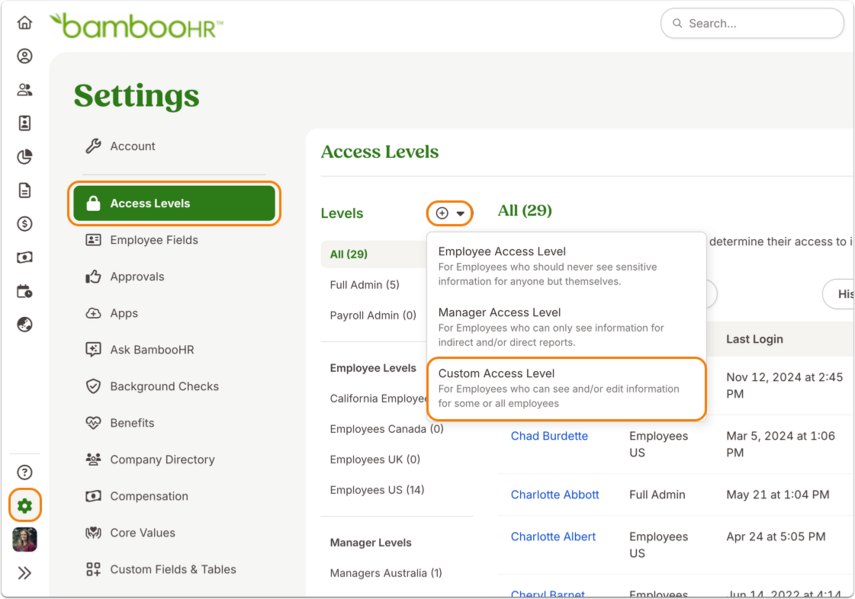The height and width of the screenshot is (599, 855).
Task: Click the Employee Fields card icon
Action: point(93,240)
